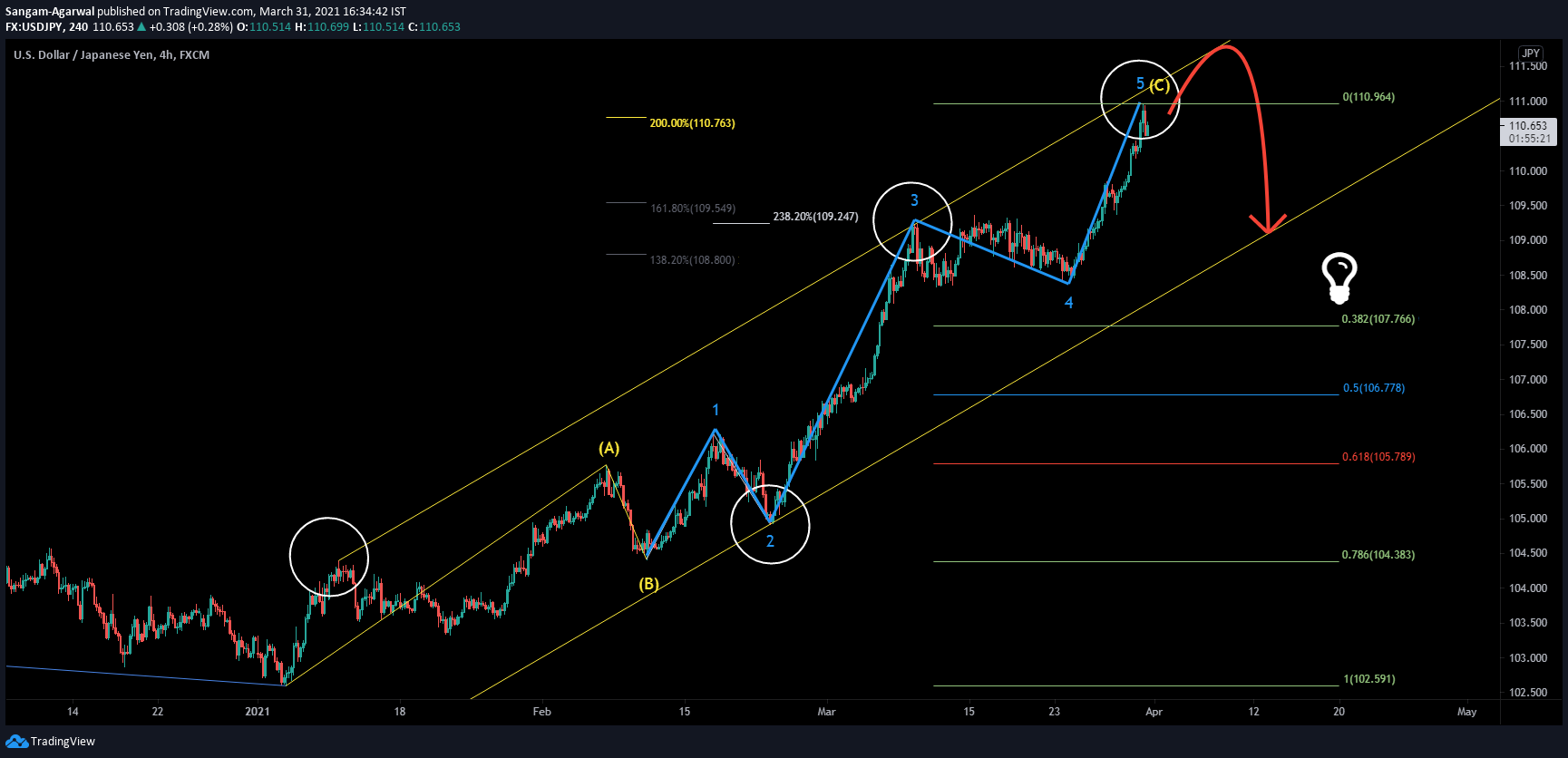Click the 0(110.964) Fibonacci level label

pos(1368,97)
